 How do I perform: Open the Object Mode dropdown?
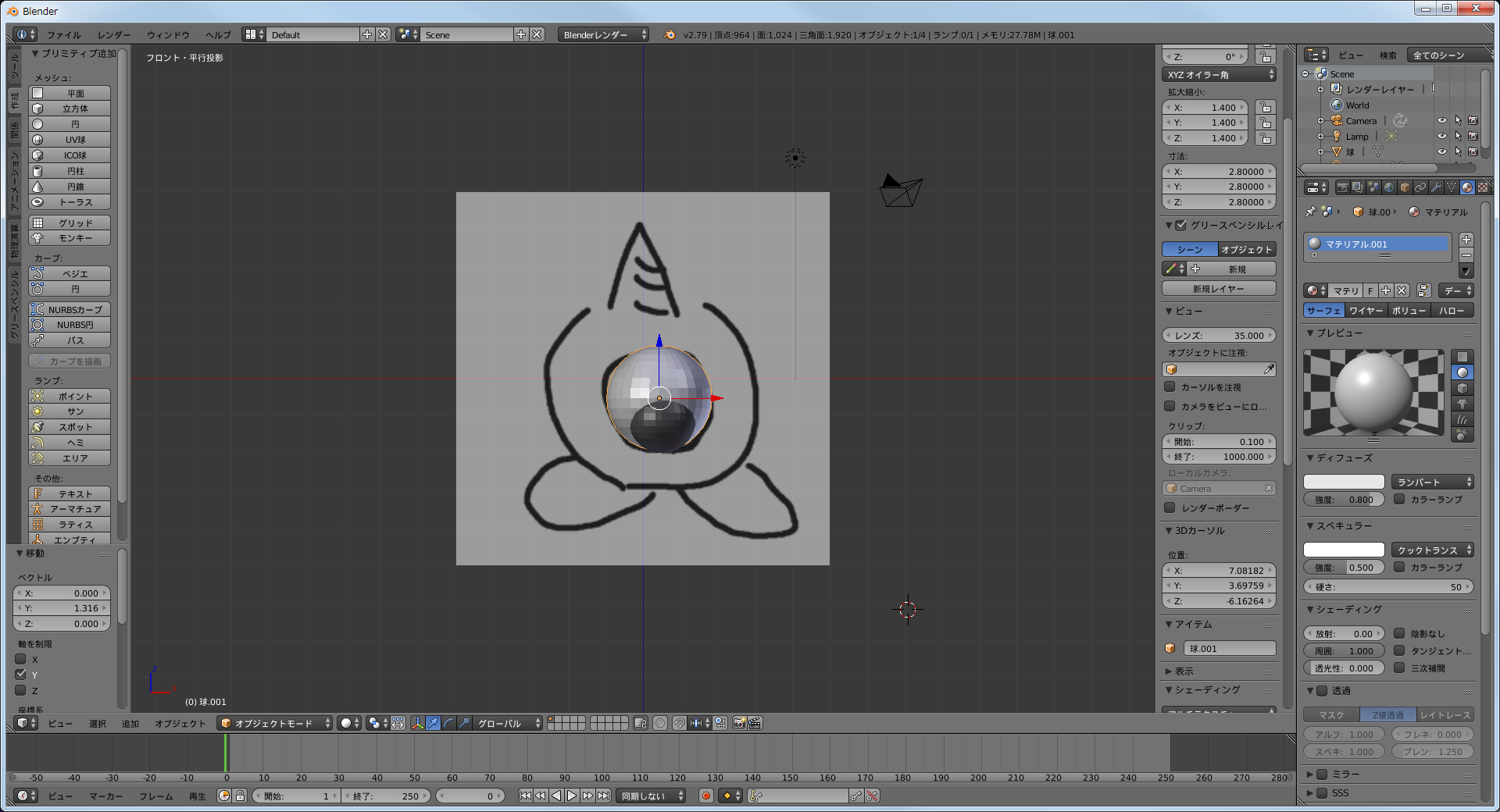pos(275,723)
